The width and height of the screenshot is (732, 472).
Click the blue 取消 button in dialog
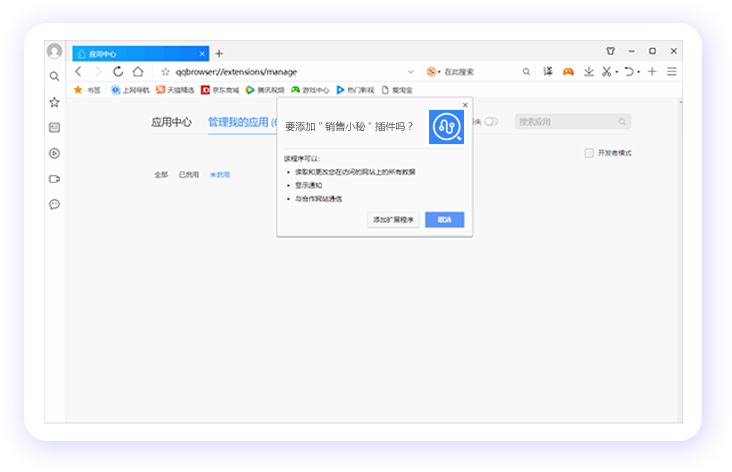pyautogui.click(x=444, y=219)
